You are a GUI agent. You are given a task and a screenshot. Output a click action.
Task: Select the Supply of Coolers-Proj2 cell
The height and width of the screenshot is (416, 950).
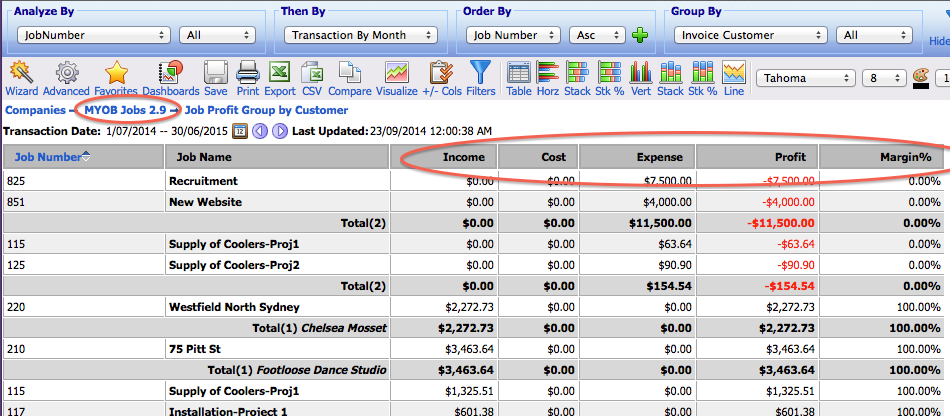click(x=277, y=265)
